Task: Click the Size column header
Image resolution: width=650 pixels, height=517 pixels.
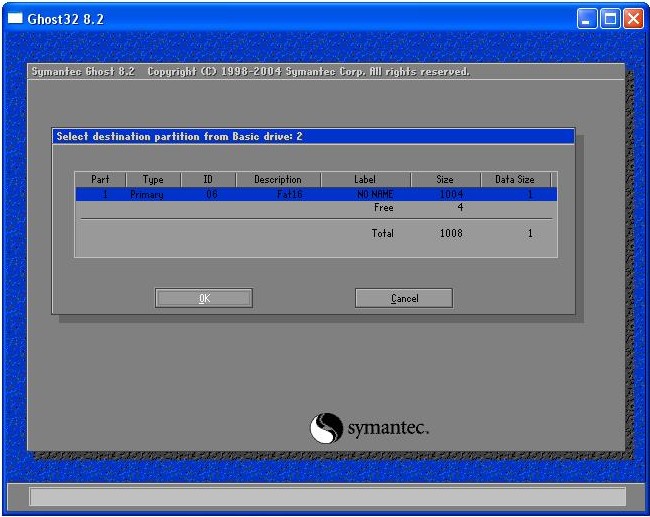Action: [445, 180]
